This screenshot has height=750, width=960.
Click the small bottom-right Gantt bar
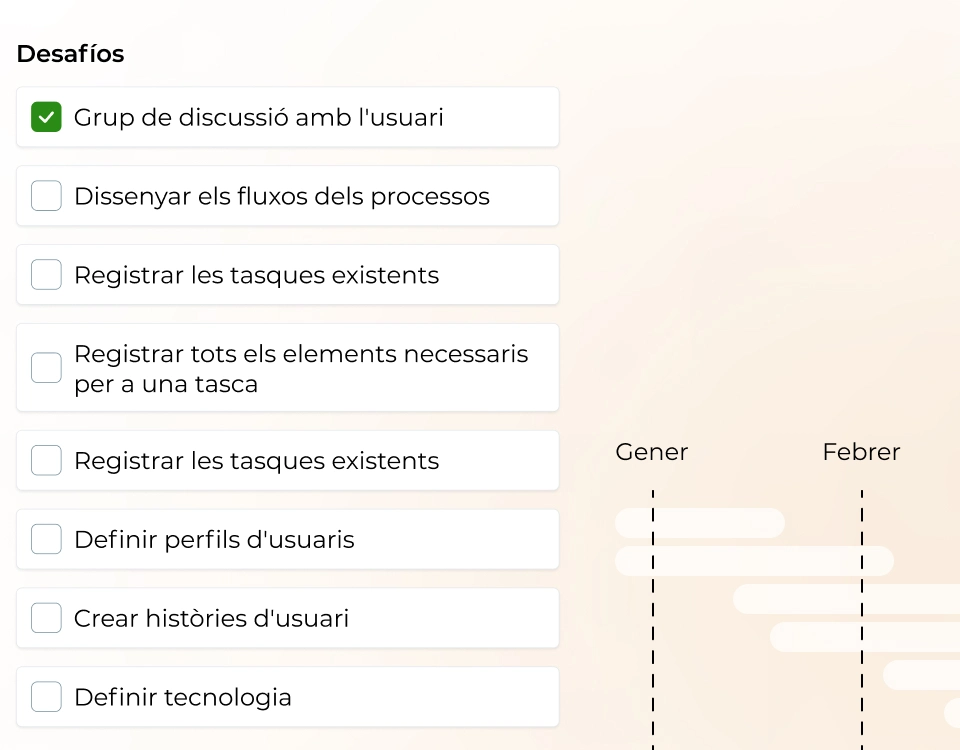tap(925, 674)
